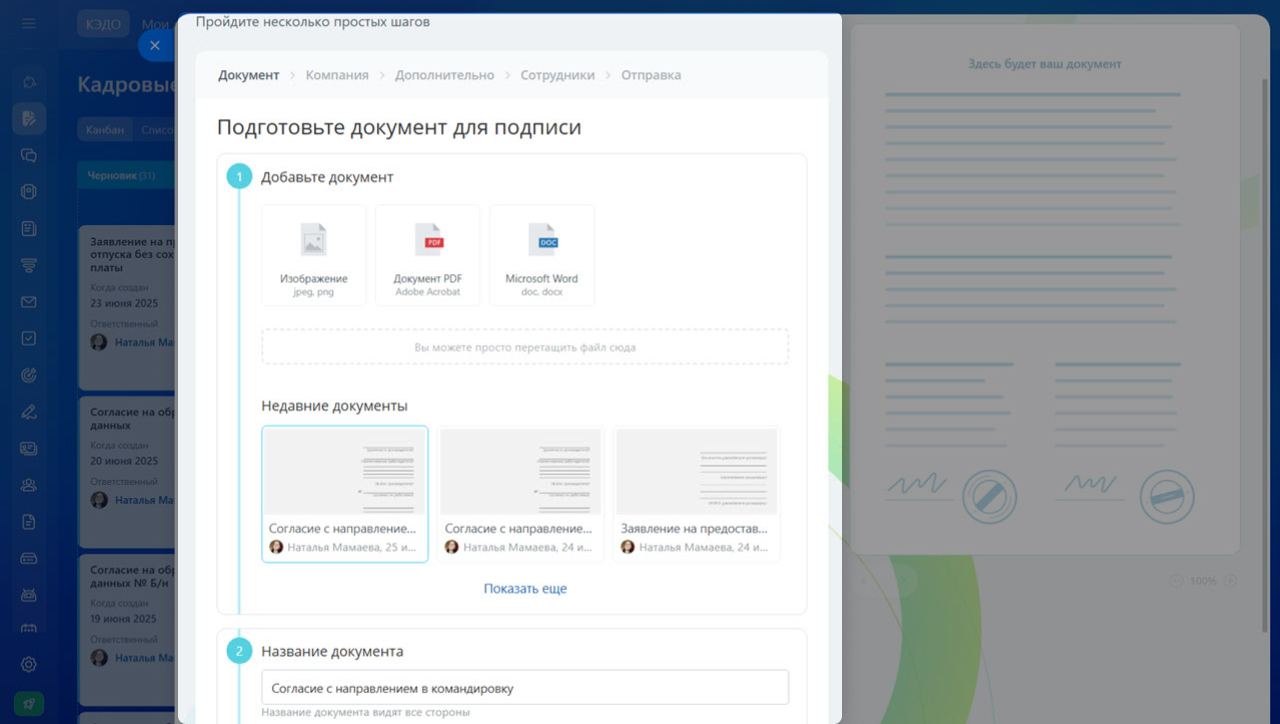Click the file drag-and-drop upload area
This screenshot has height=724, width=1280.
[x=525, y=347]
